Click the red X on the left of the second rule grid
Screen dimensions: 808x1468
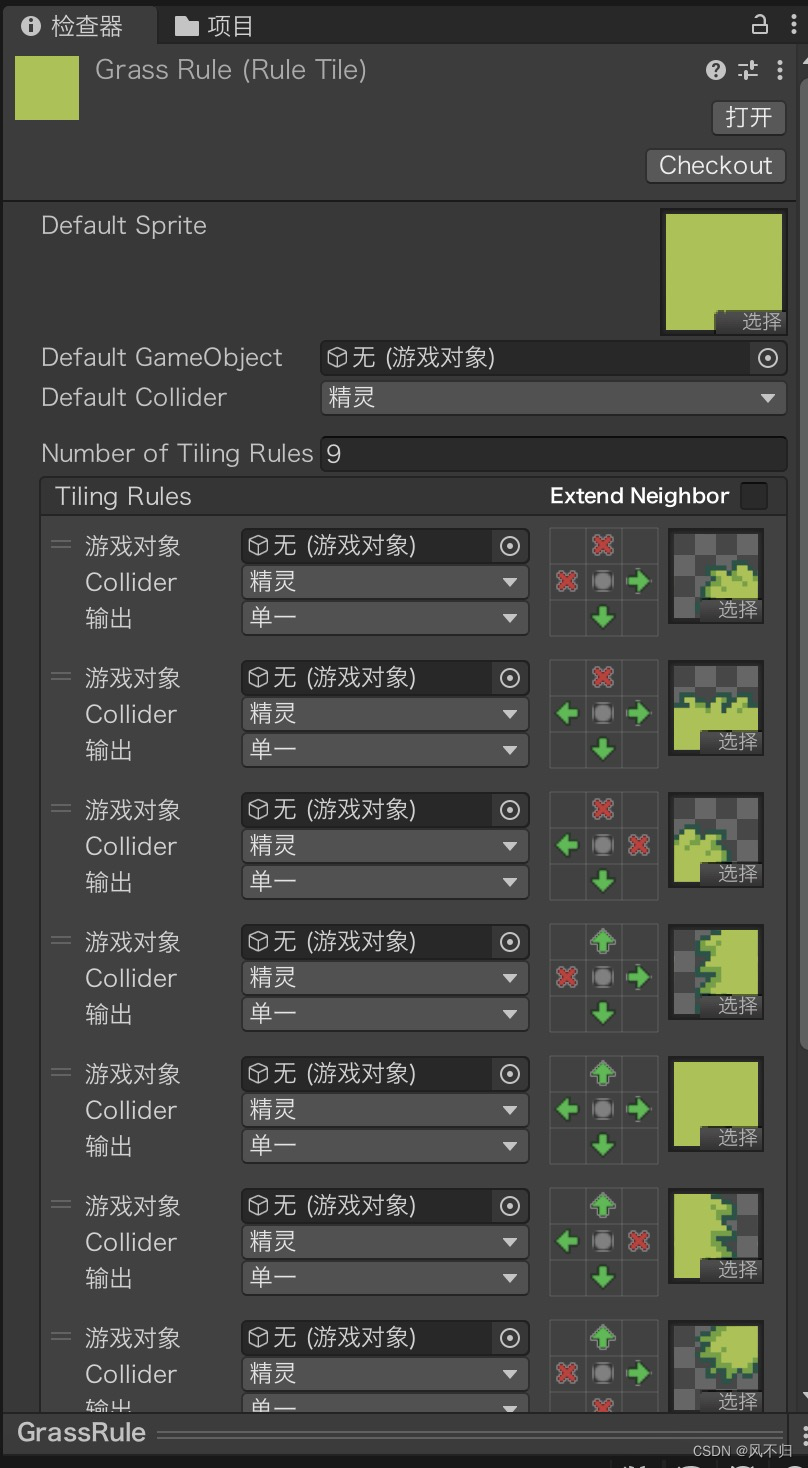[x=565, y=714]
